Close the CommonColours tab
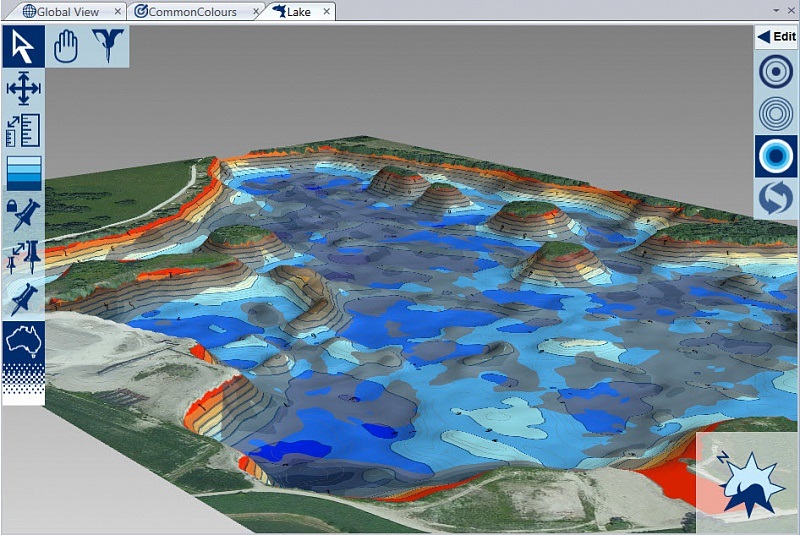Screen dimensions: 800x535 257,11
